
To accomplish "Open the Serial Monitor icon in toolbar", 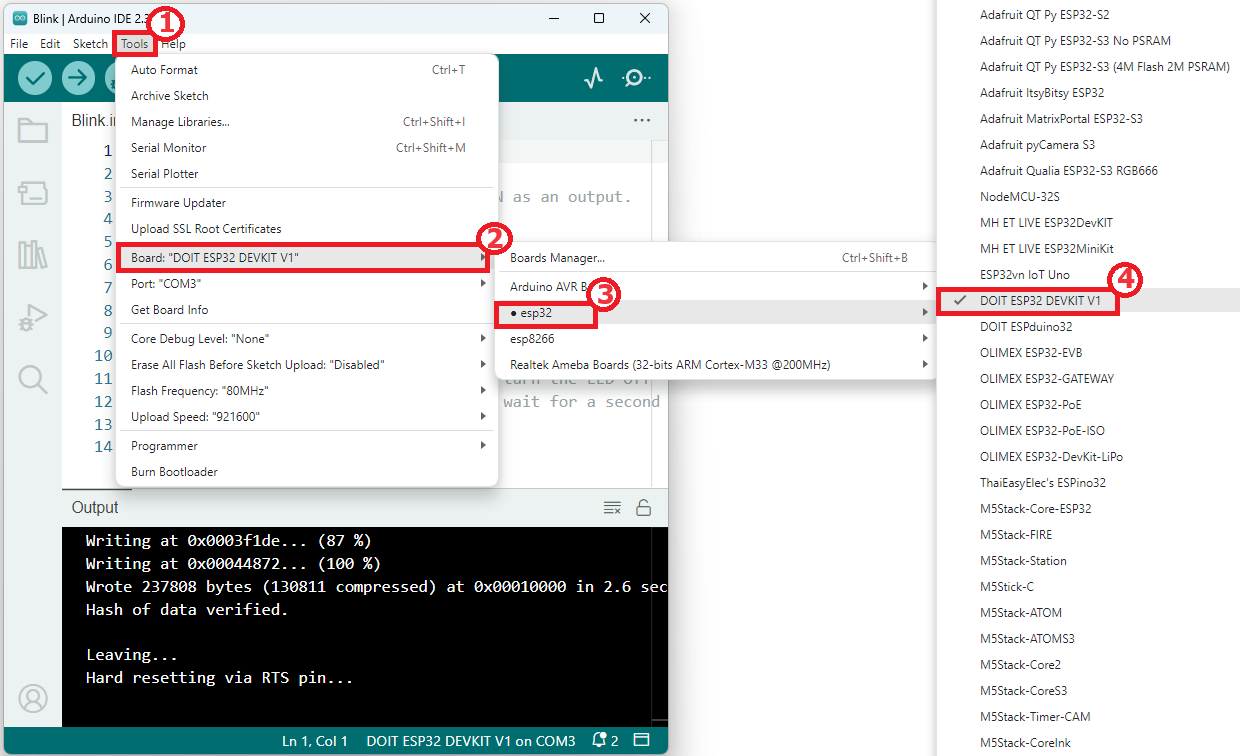I will click(x=636, y=78).
